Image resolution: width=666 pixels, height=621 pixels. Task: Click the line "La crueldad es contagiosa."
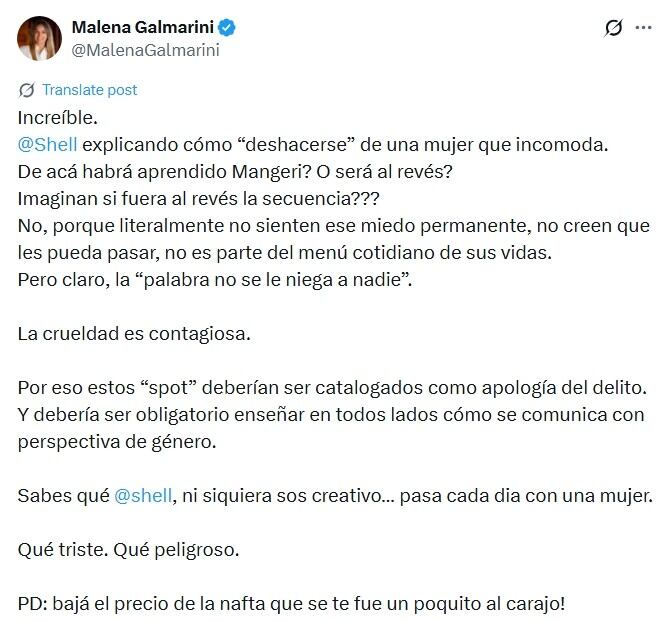[x=134, y=333]
